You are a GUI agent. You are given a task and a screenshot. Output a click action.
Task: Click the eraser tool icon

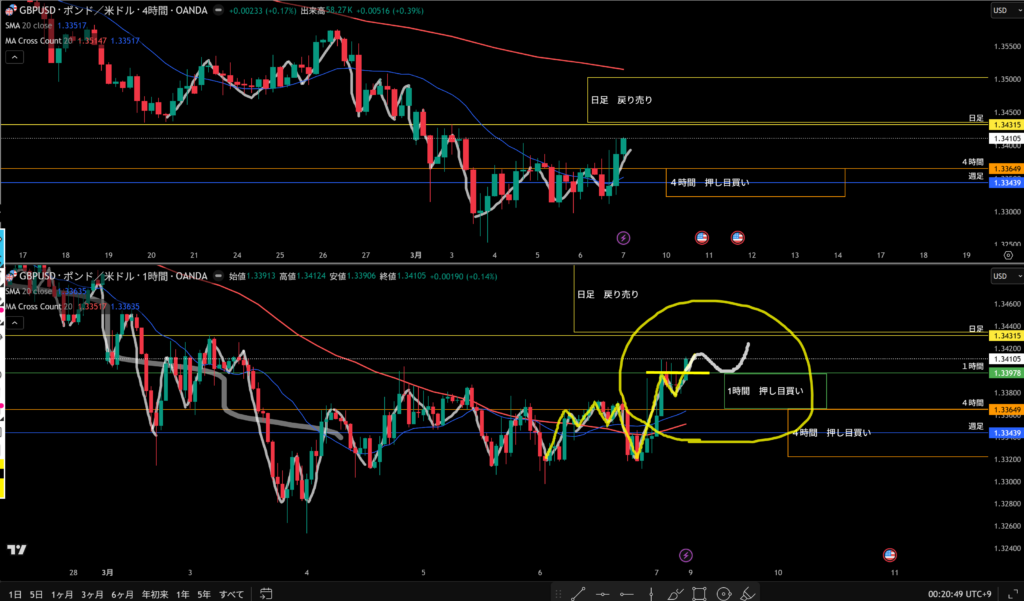click(x=747, y=593)
